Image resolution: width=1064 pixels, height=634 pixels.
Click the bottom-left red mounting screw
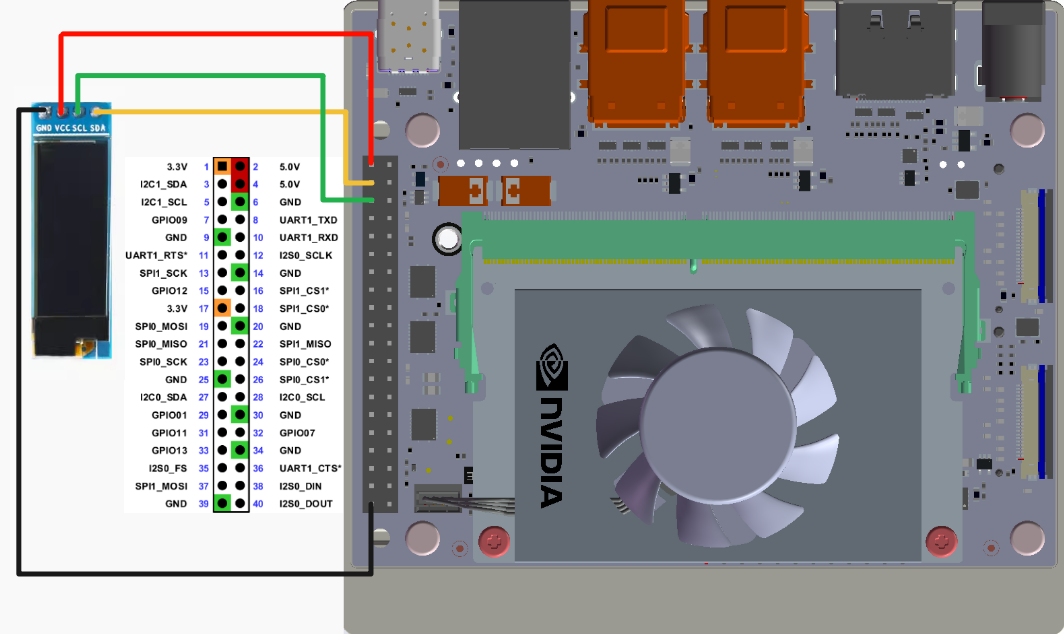[492, 541]
